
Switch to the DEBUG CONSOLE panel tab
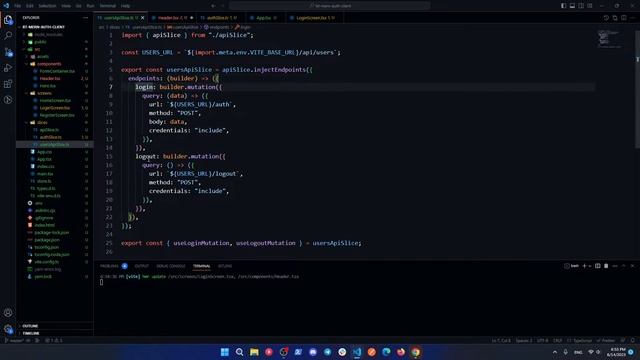(171, 266)
